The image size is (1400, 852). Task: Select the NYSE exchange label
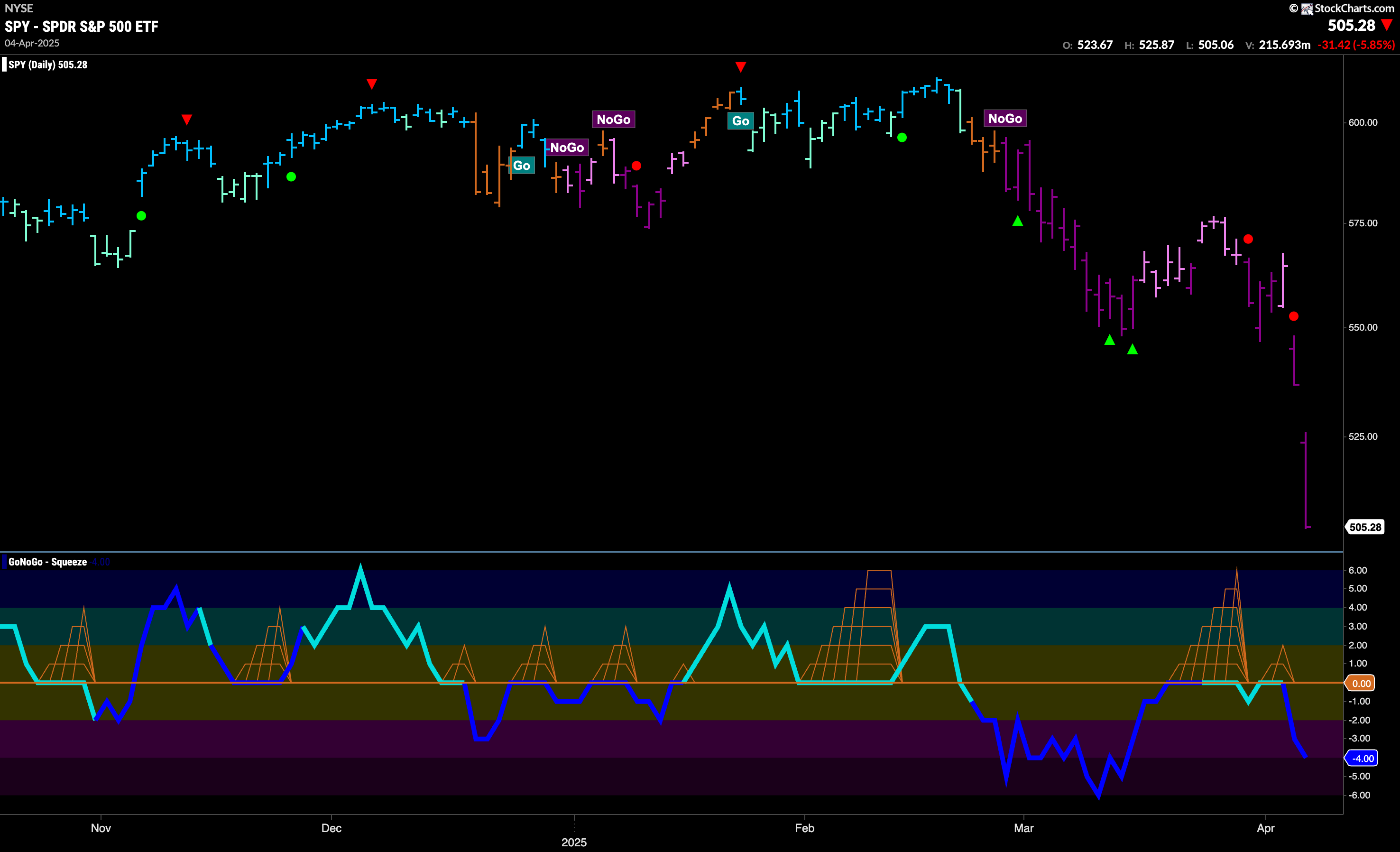pyautogui.click(x=19, y=8)
